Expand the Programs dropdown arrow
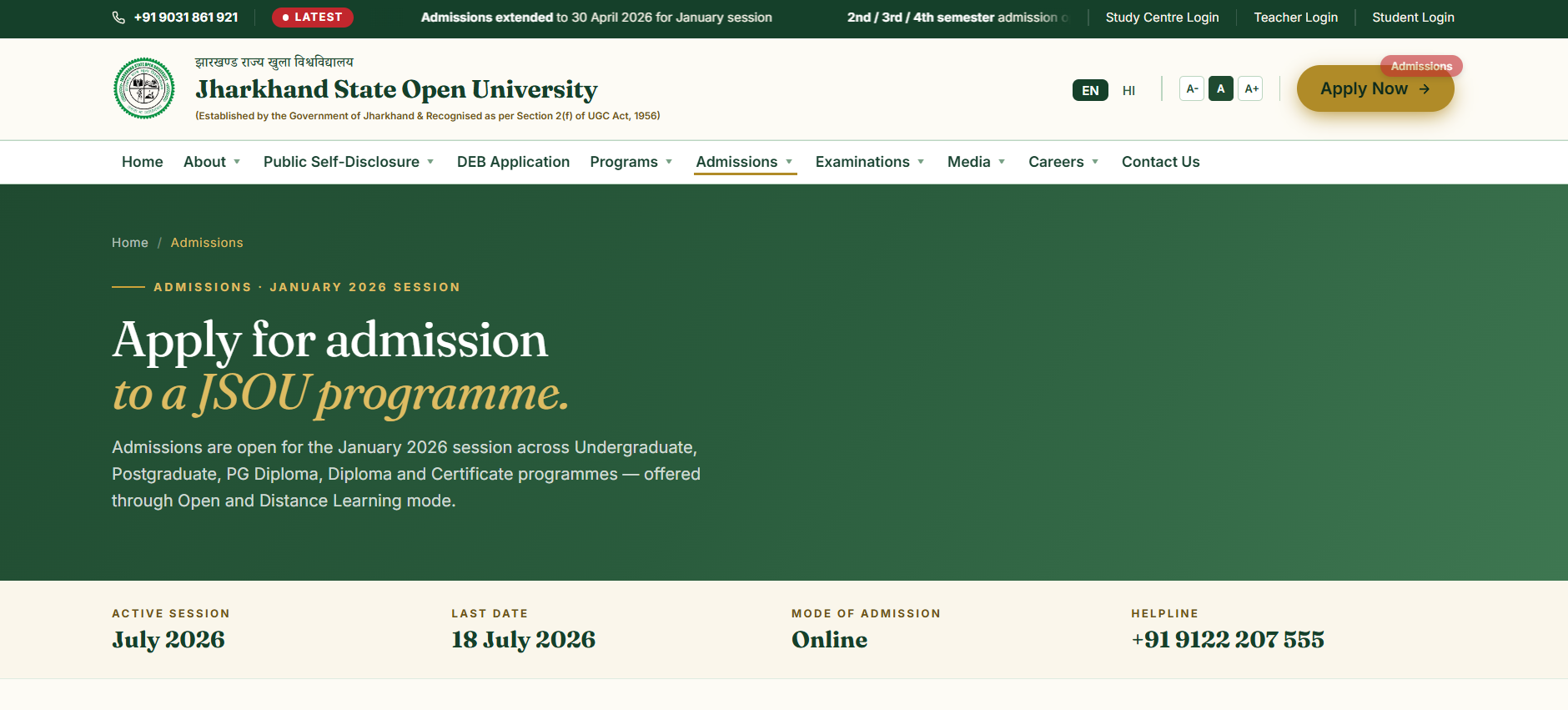 [x=669, y=162]
